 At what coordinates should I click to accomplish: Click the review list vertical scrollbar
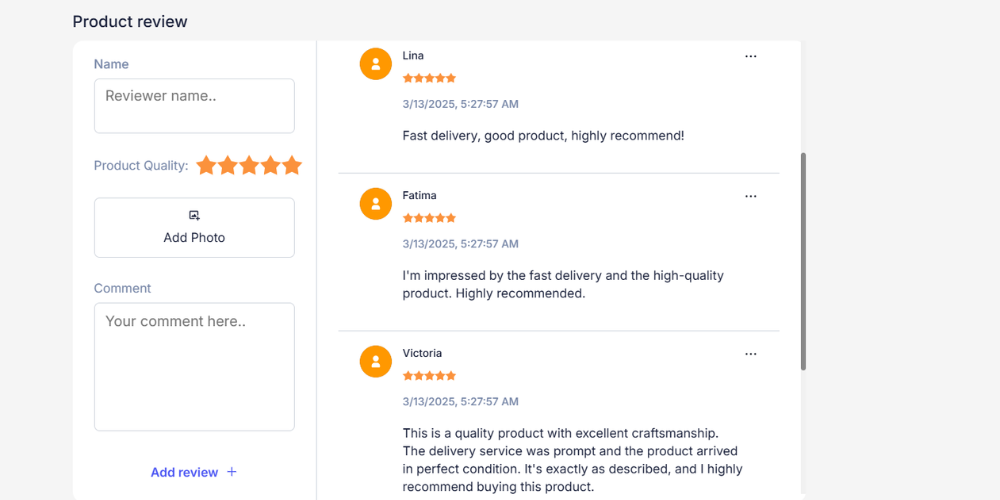[x=803, y=262]
